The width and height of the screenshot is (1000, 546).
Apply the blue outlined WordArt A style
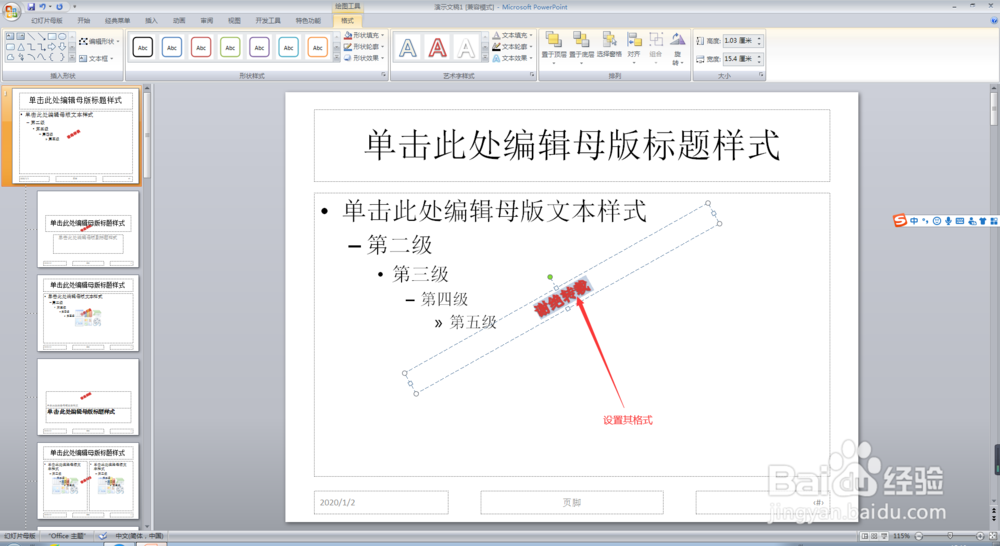(x=408, y=48)
